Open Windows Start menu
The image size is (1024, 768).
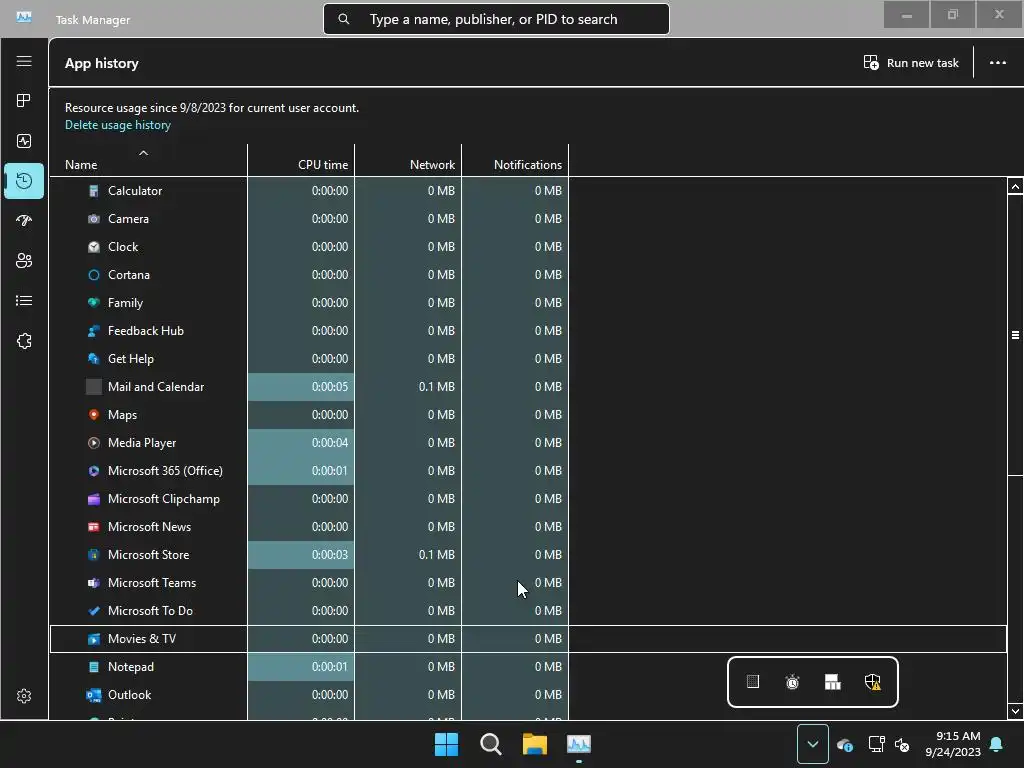pyautogui.click(x=447, y=744)
